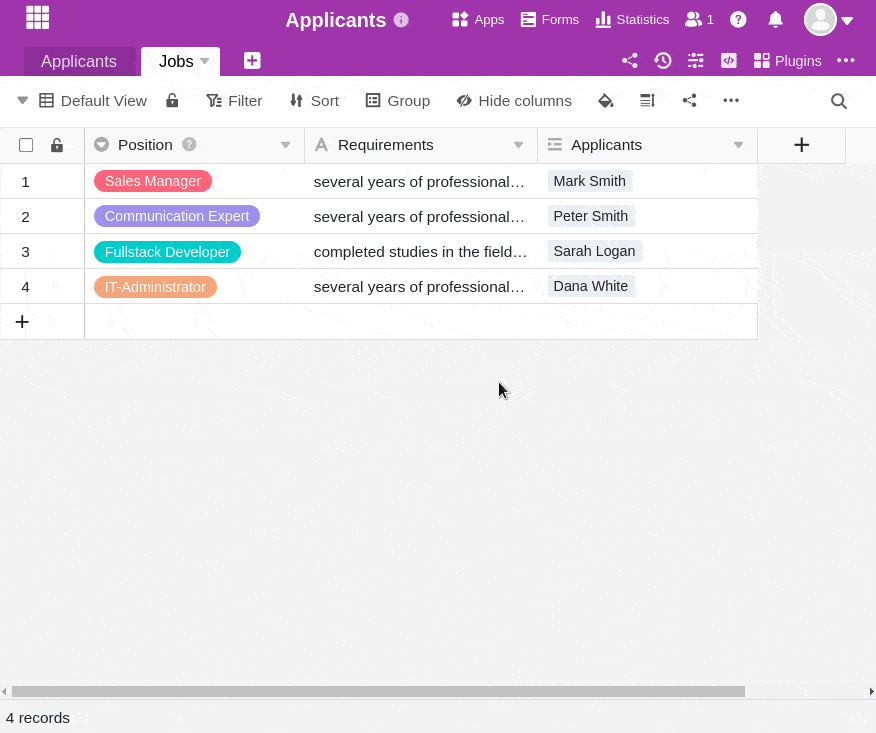This screenshot has height=733, width=876.
Task: Expand the Position column dropdown arrow
Action: (285, 145)
